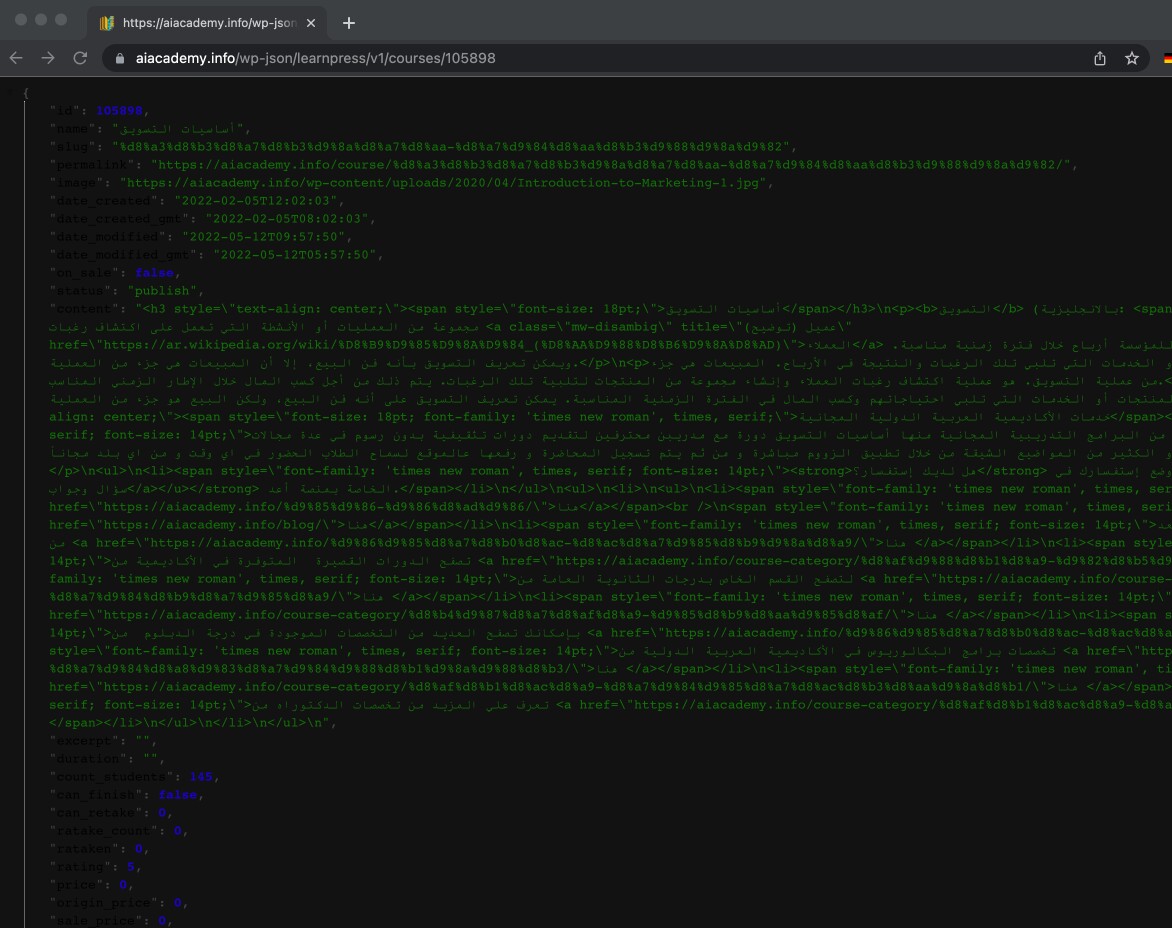Close the aiacademy.info tab
1172x928 pixels.
[311, 21]
